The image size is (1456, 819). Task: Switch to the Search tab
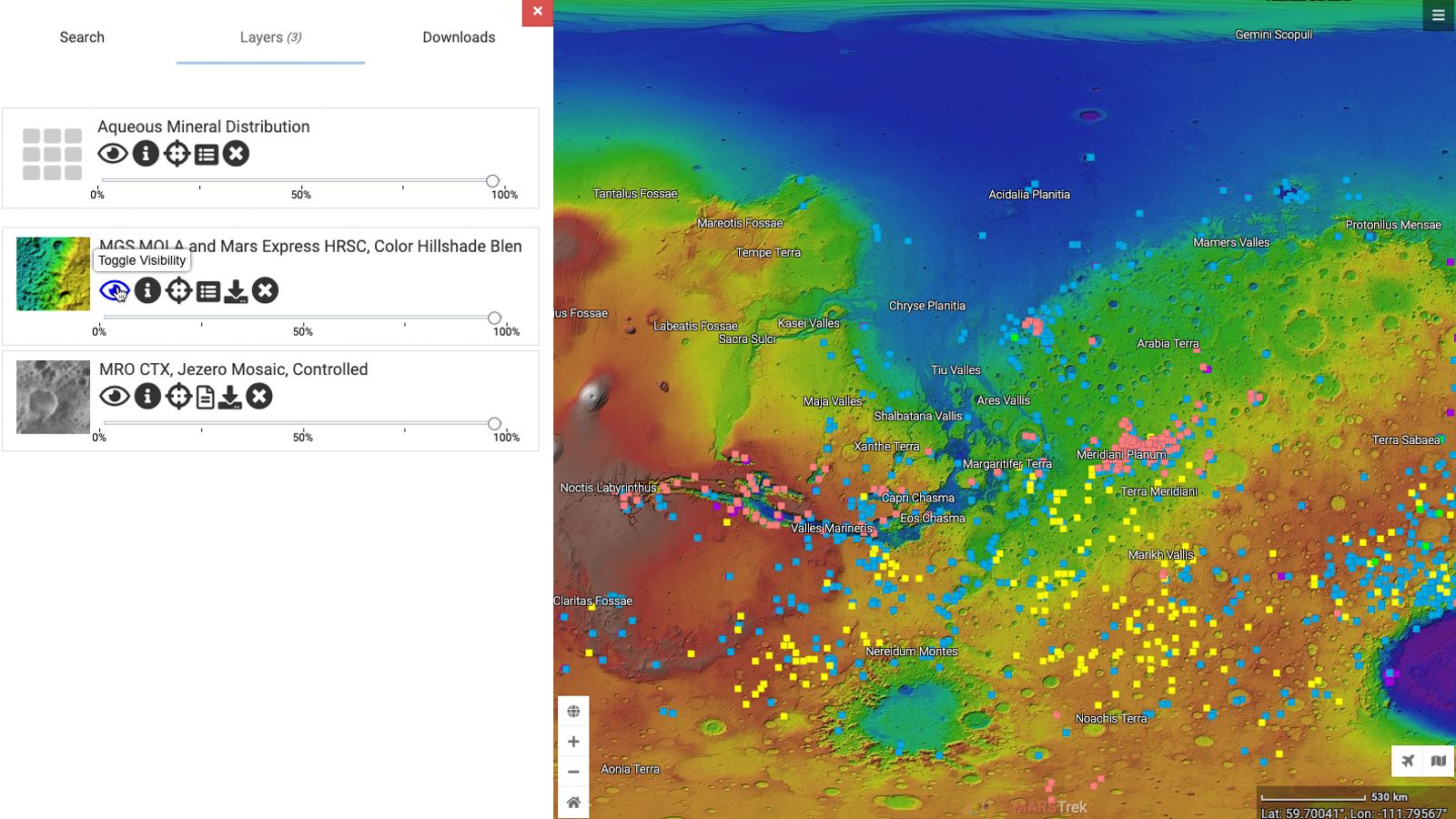click(x=82, y=37)
